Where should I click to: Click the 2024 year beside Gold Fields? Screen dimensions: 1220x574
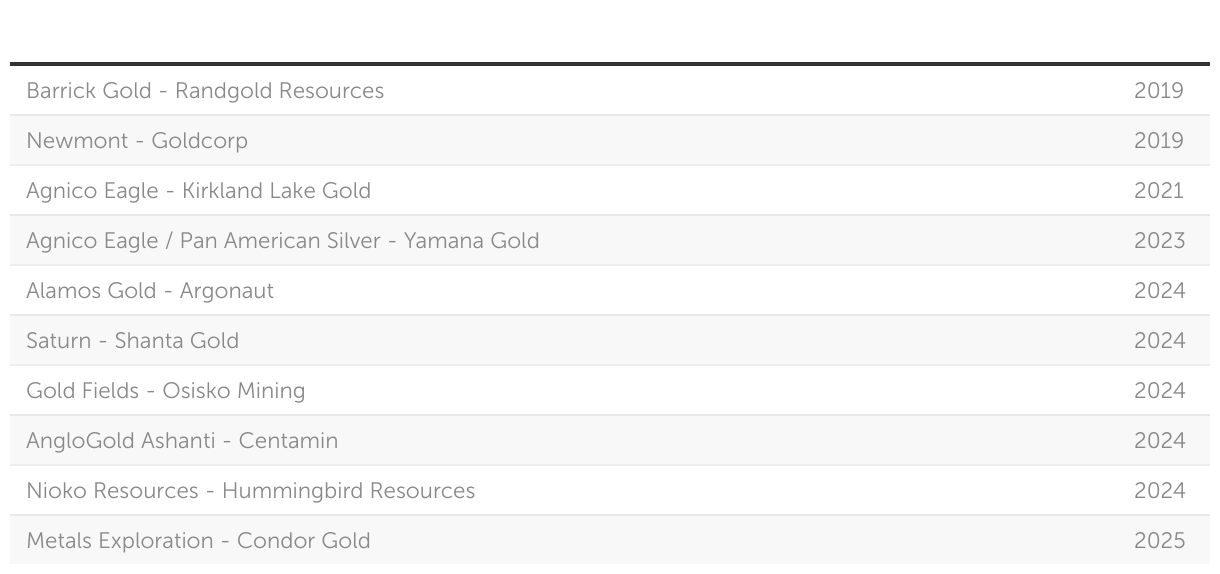click(x=1159, y=391)
